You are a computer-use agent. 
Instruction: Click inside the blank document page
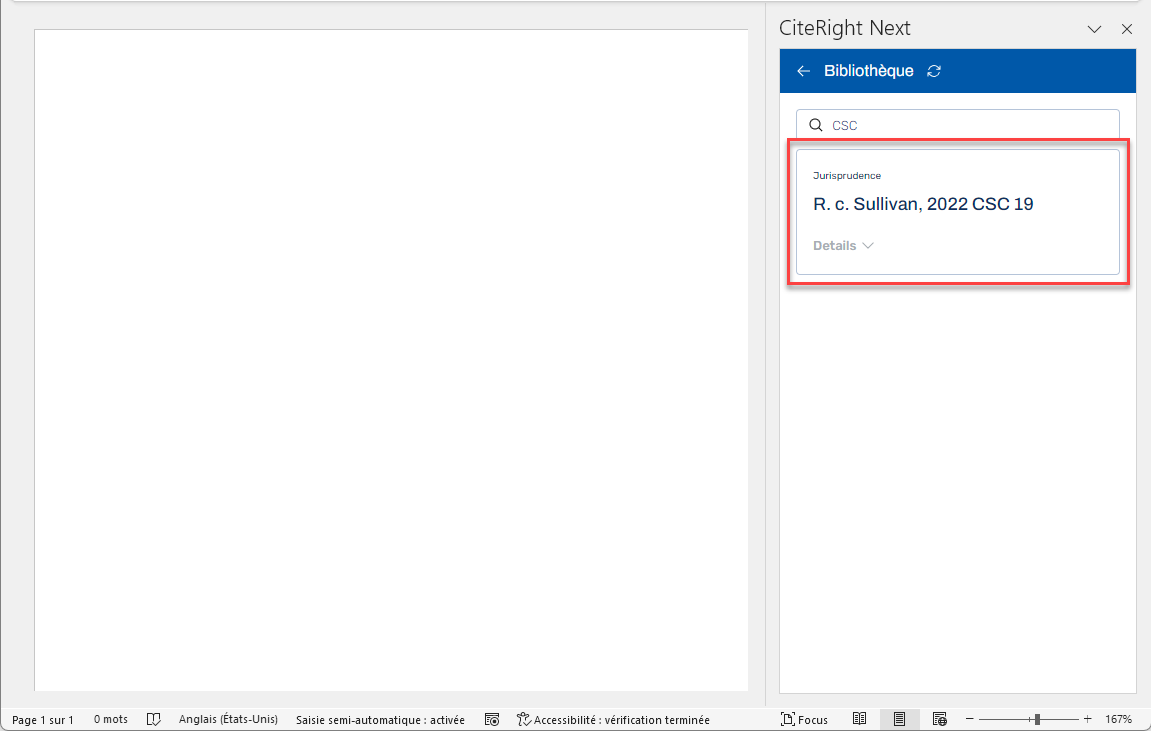[x=391, y=360]
